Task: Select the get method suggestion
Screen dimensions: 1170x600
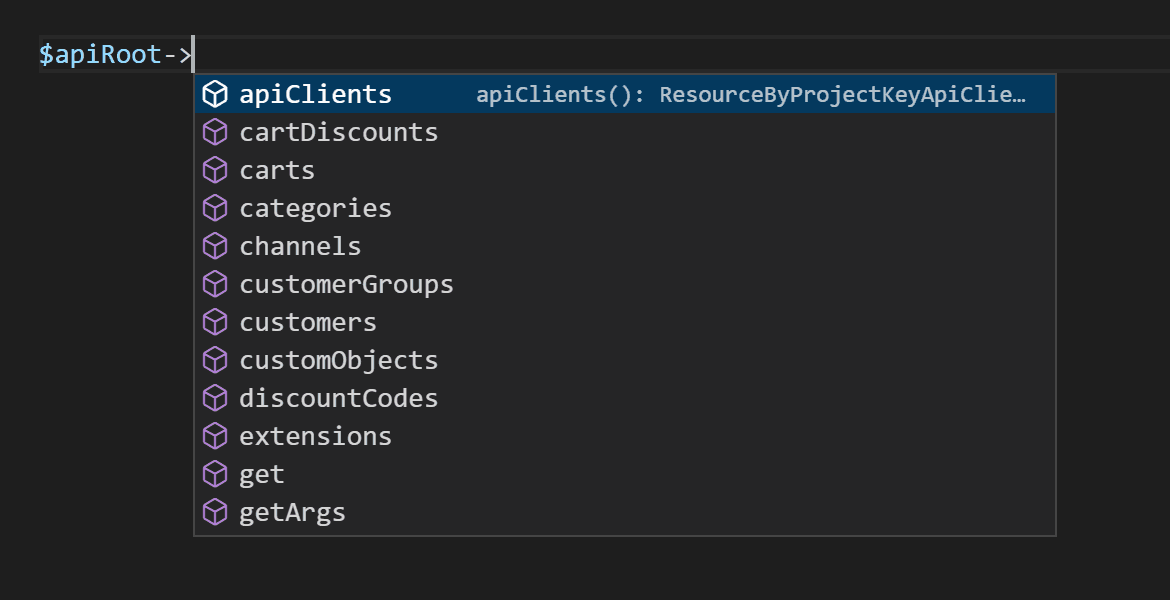Action: tap(262, 474)
